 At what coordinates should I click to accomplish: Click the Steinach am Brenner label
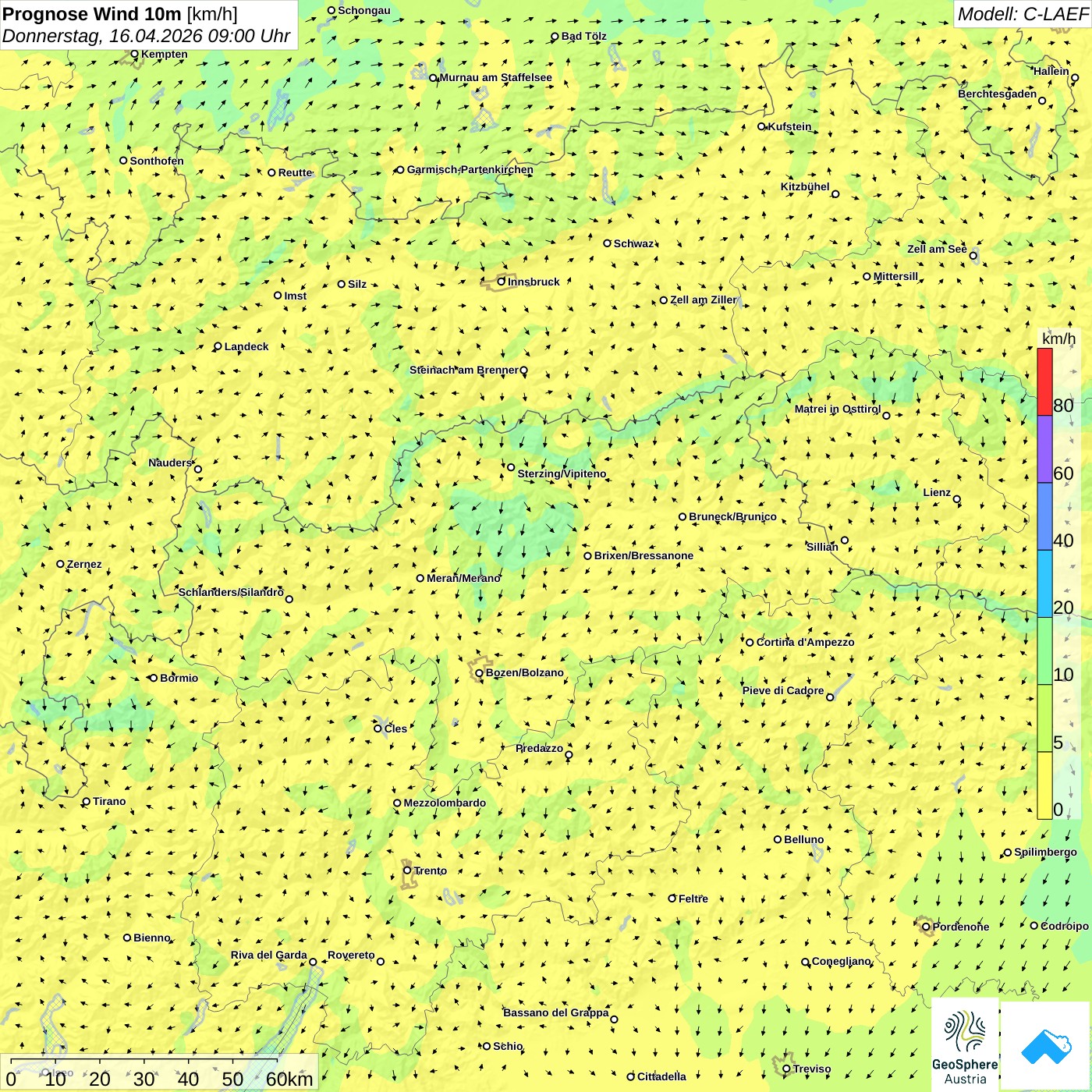463,370
